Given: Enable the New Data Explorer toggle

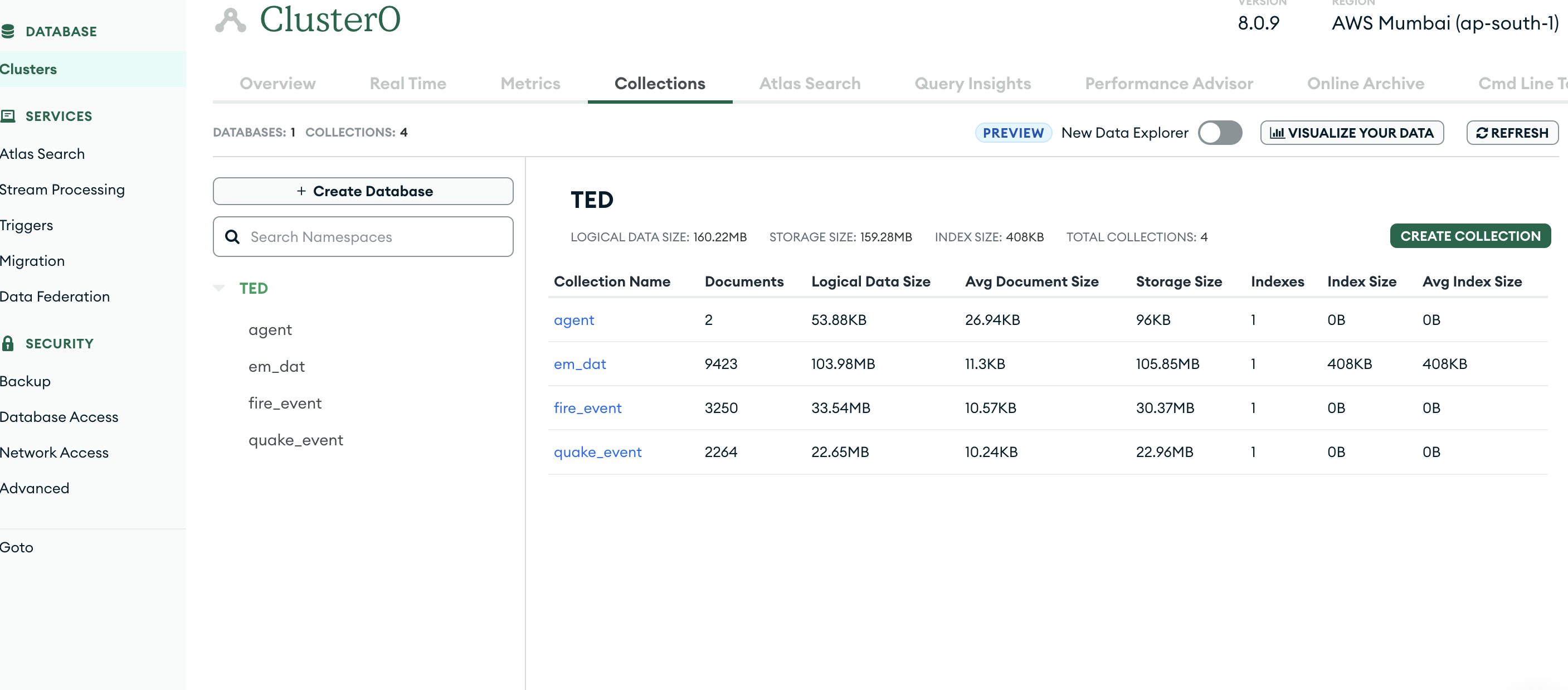Looking at the screenshot, I should tap(1220, 133).
